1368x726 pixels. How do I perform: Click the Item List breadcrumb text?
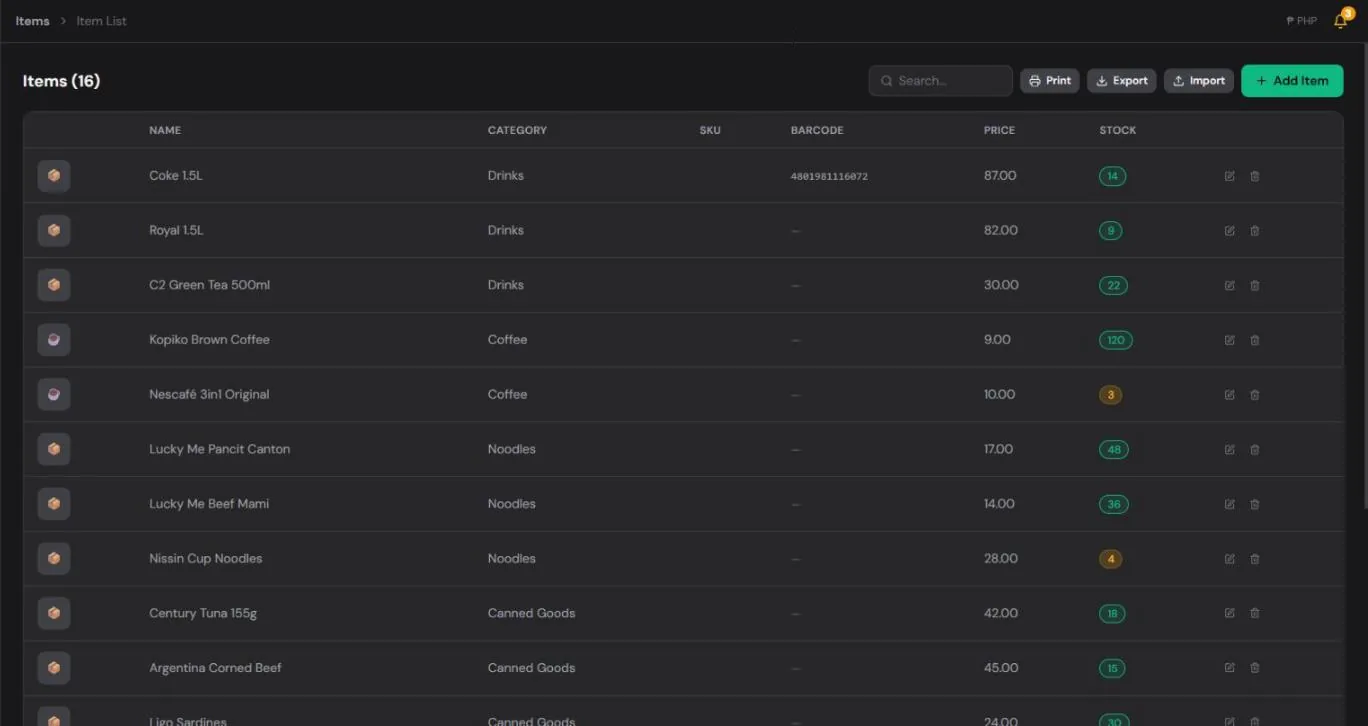pos(102,21)
